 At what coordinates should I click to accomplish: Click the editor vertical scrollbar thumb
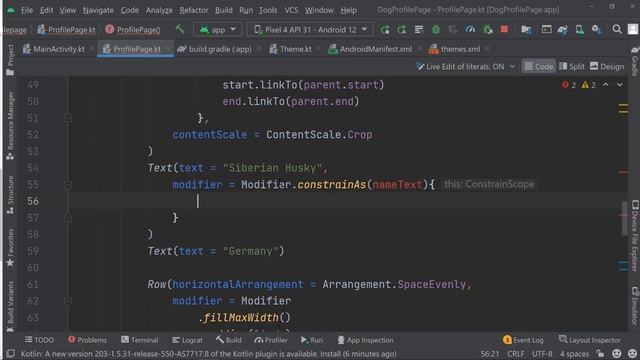(624, 218)
